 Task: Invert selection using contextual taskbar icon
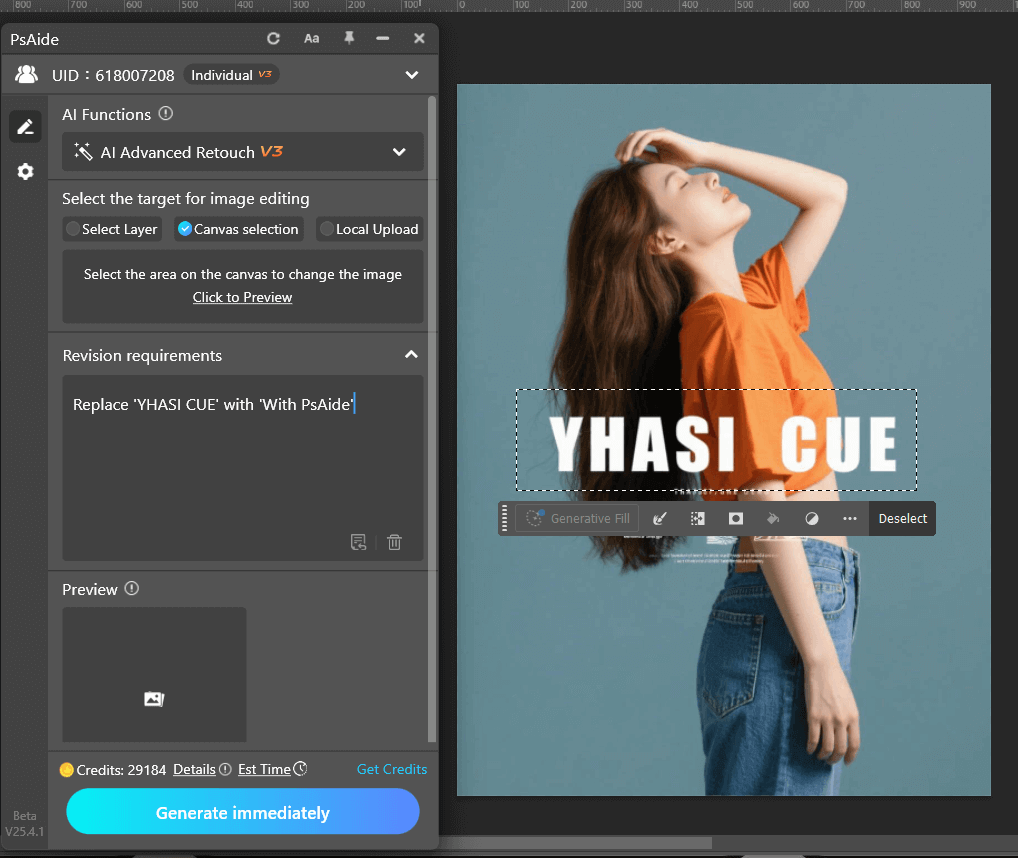click(697, 518)
